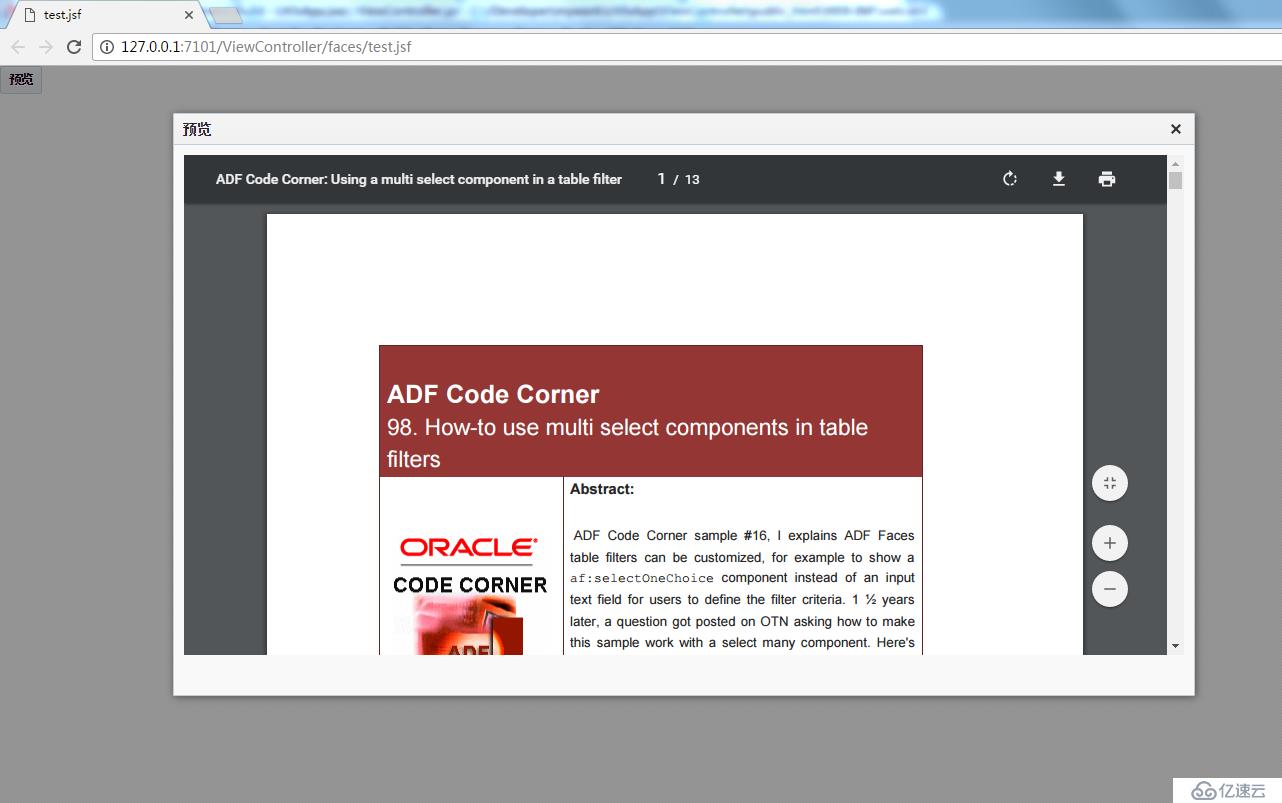Click the ADF Code Corner heading

[493, 394]
